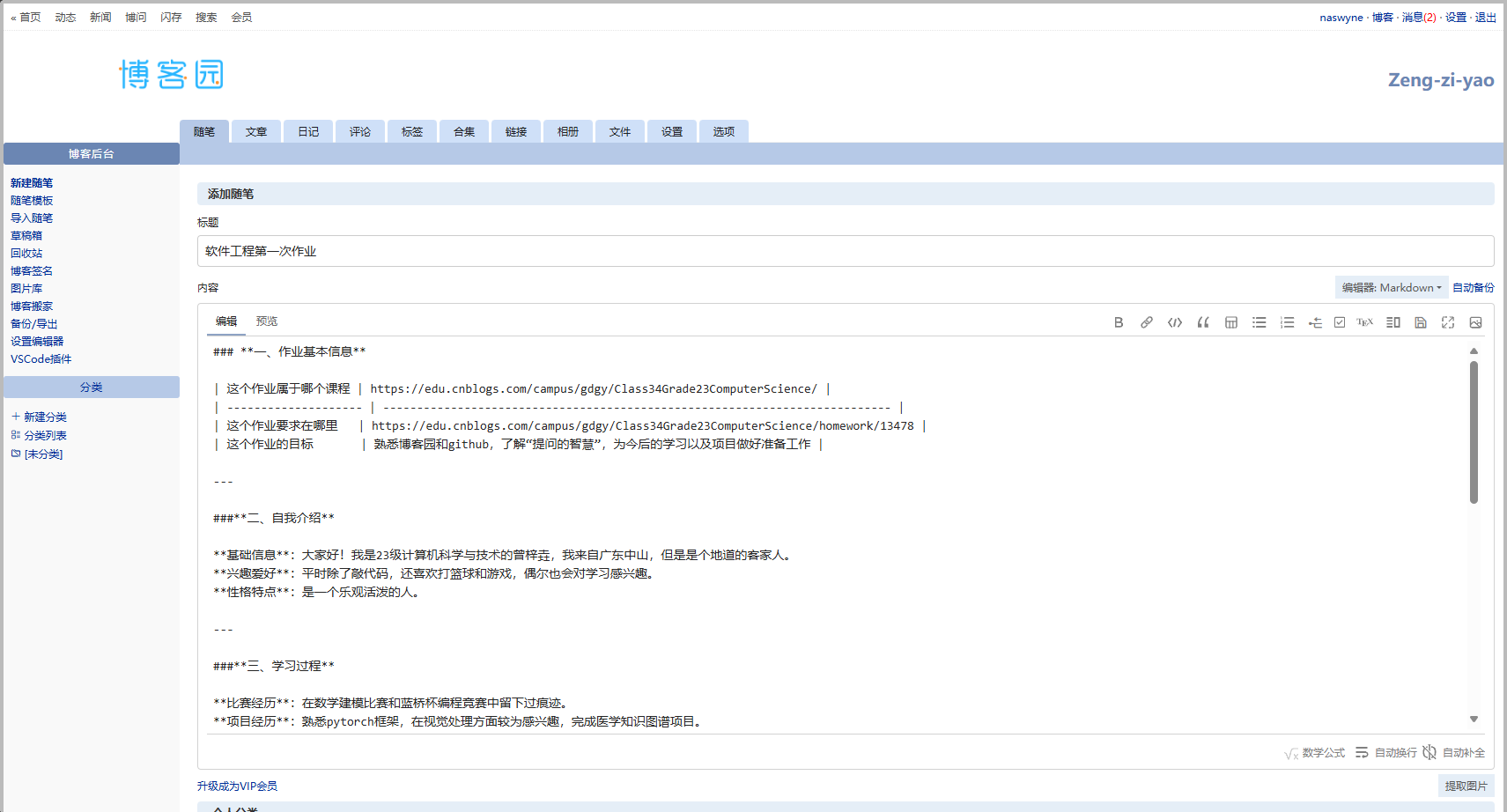Switch to the 文章 tab
This screenshot has height=812, width=1507.
255,131
